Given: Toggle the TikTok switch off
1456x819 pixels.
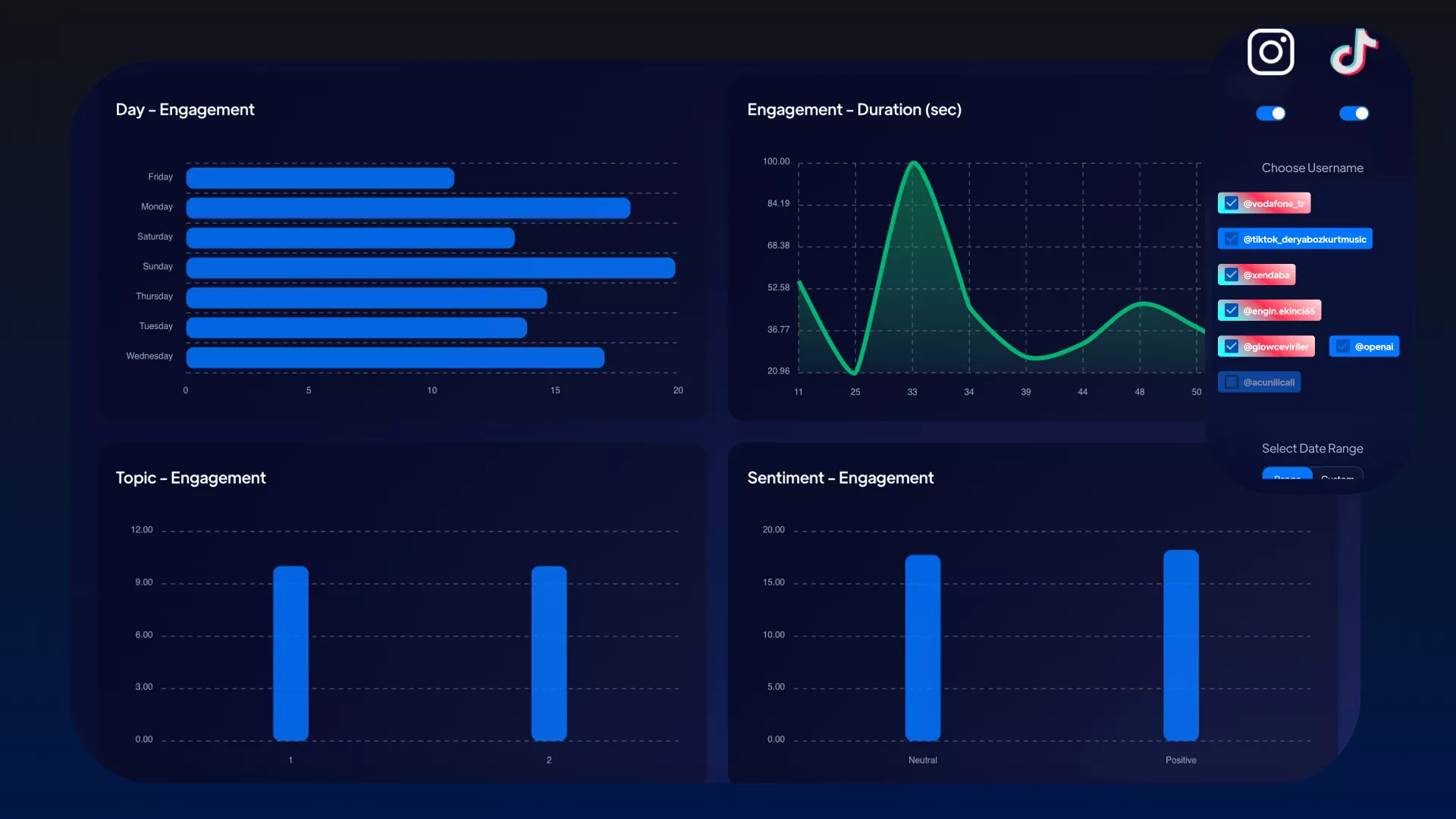Looking at the screenshot, I should (1354, 113).
